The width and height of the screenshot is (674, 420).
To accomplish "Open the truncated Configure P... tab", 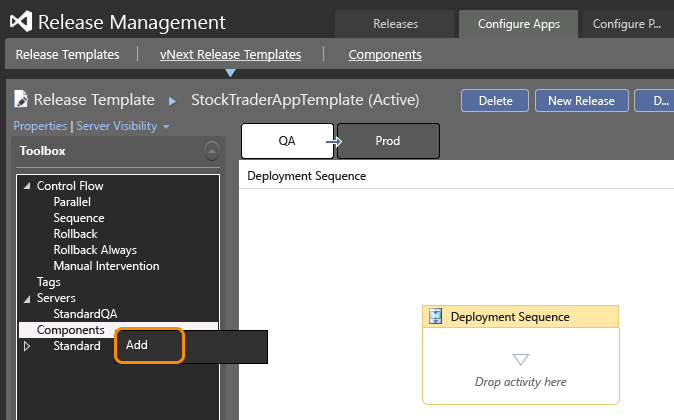I will click(x=628, y=24).
